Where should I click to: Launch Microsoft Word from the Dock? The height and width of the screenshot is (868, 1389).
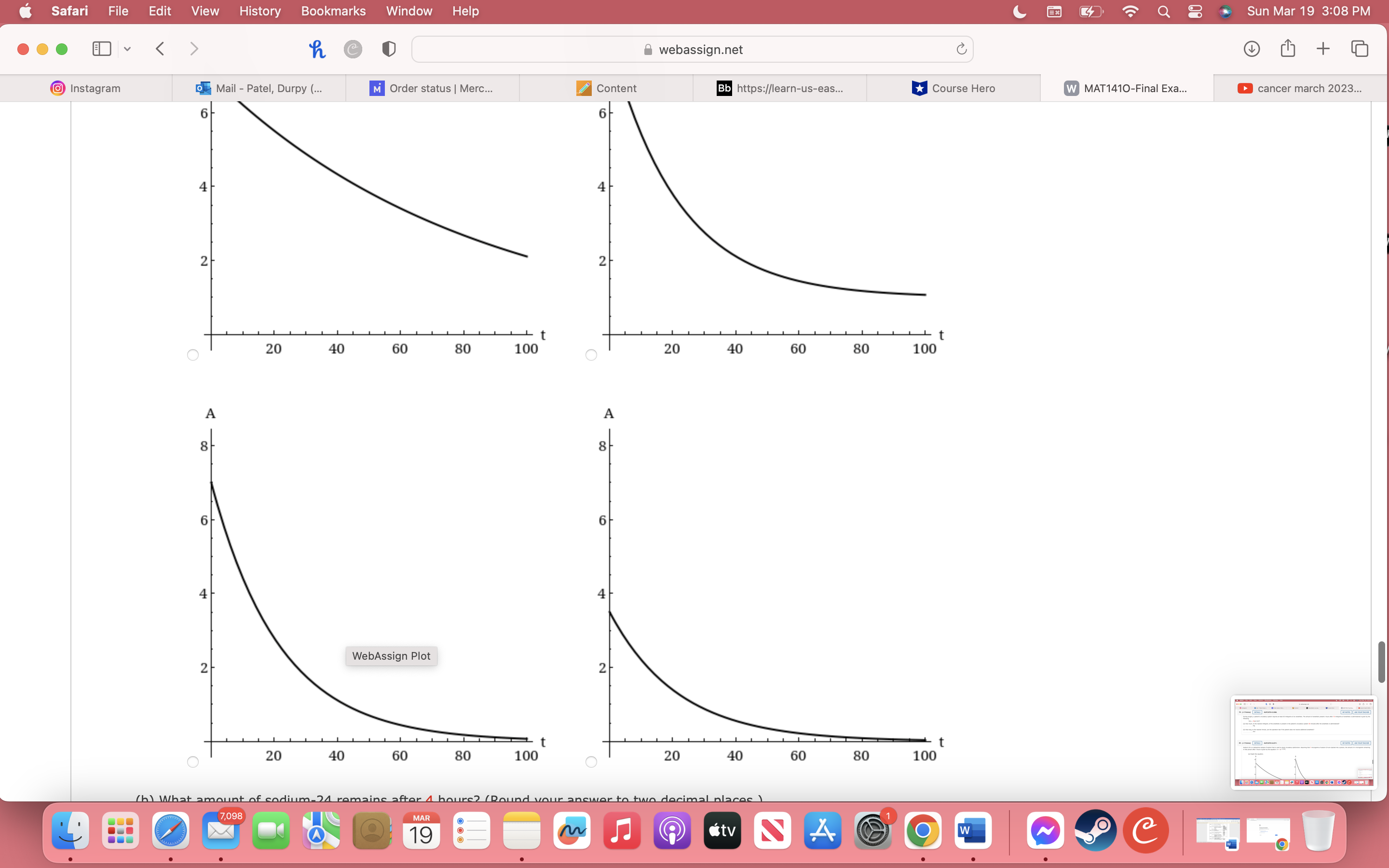[973, 831]
